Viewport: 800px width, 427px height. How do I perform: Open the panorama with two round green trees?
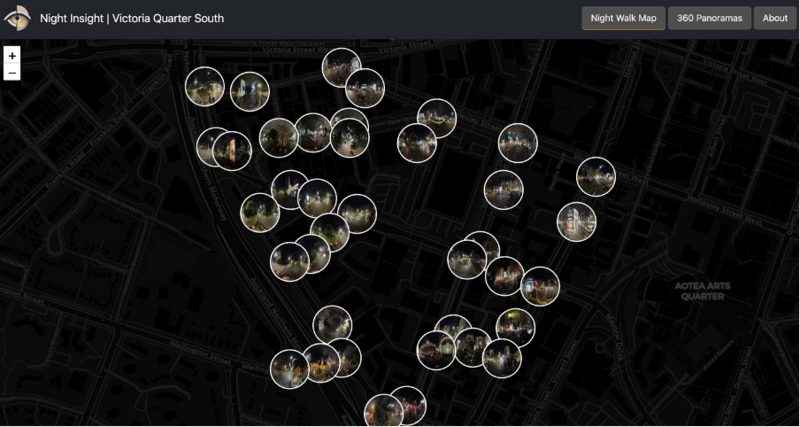coord(260,213)
